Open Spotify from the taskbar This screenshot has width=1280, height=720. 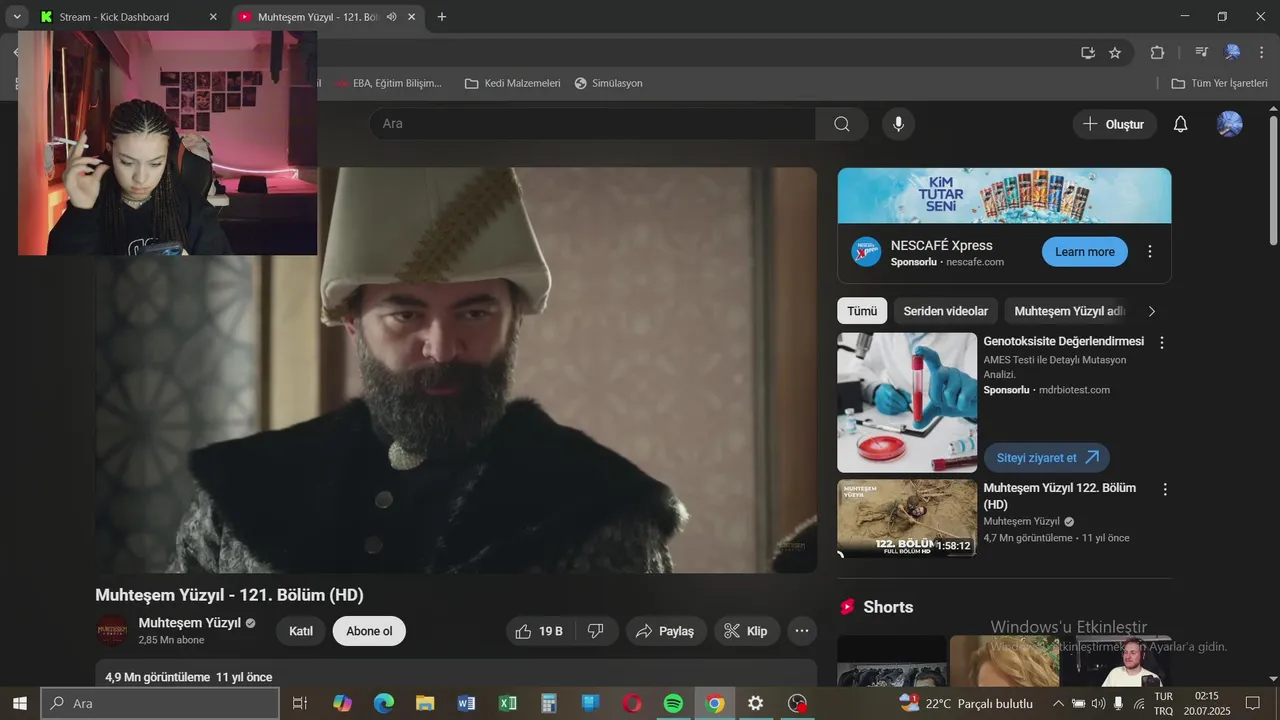tap(673, 703)
